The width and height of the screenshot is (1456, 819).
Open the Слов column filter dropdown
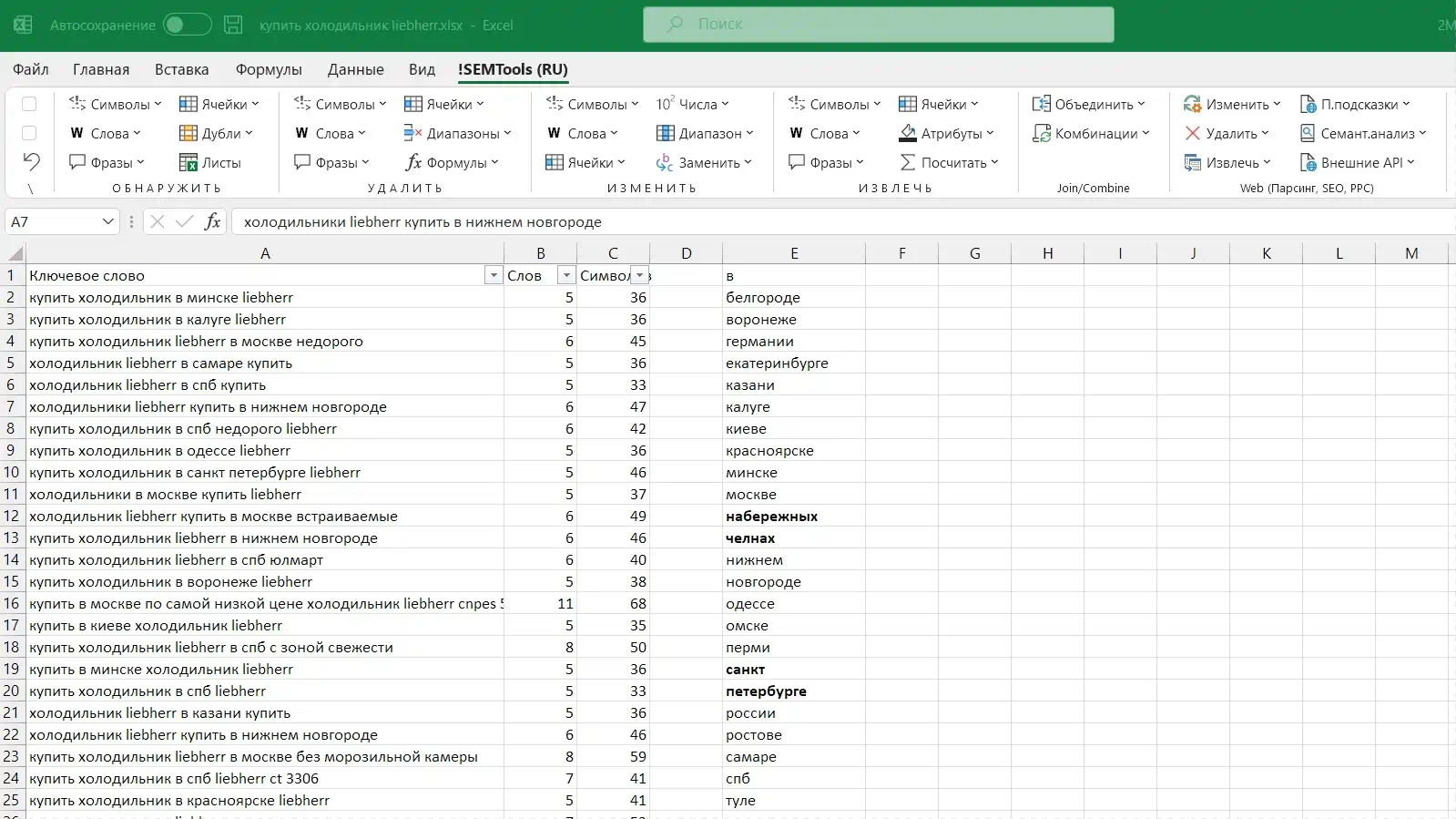tap(566, 275)
